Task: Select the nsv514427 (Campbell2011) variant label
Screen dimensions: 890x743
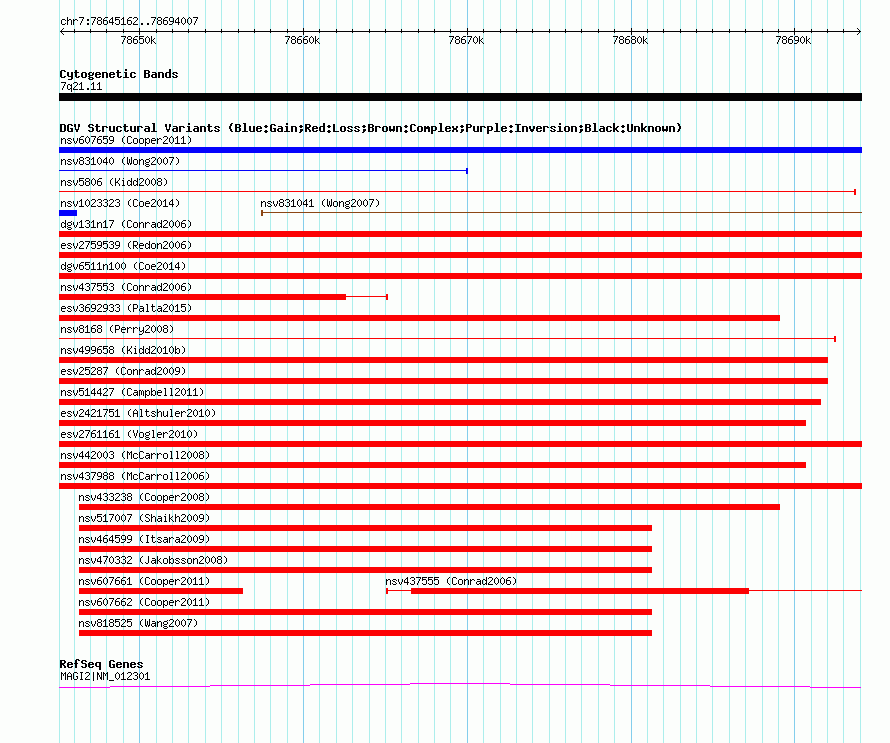Action: click(132, 392)
